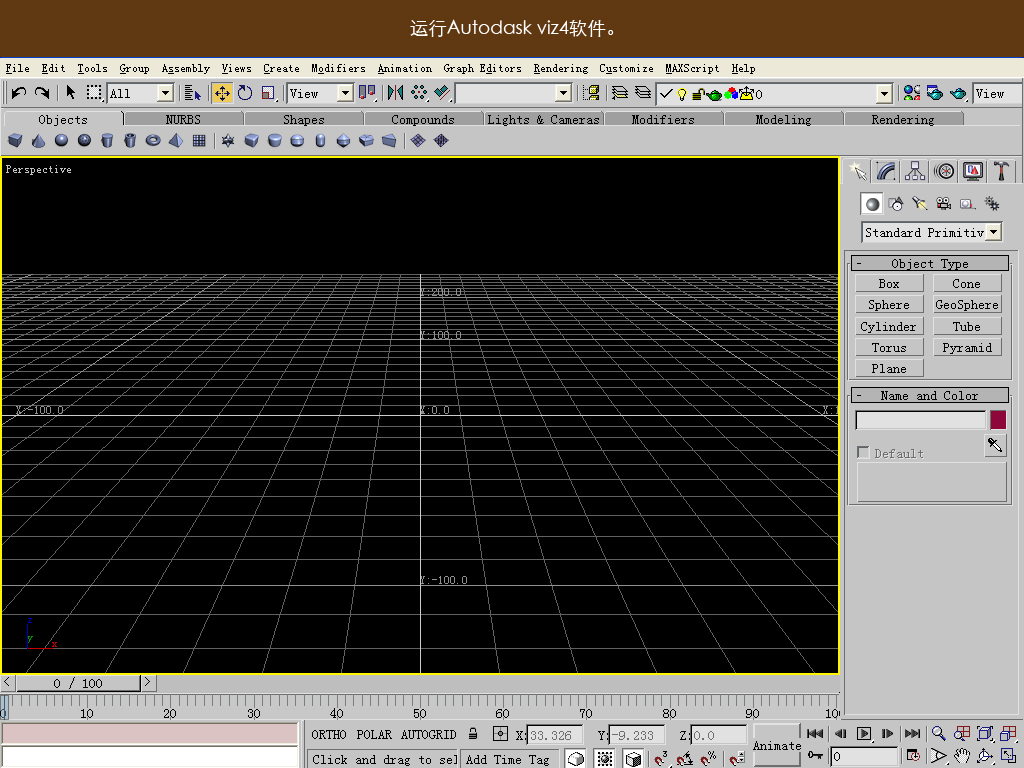Image resolution: width=1024 pixels, height=768 pixels.
Task: Click the Undo arrow icon
Action: coord(19,93)
